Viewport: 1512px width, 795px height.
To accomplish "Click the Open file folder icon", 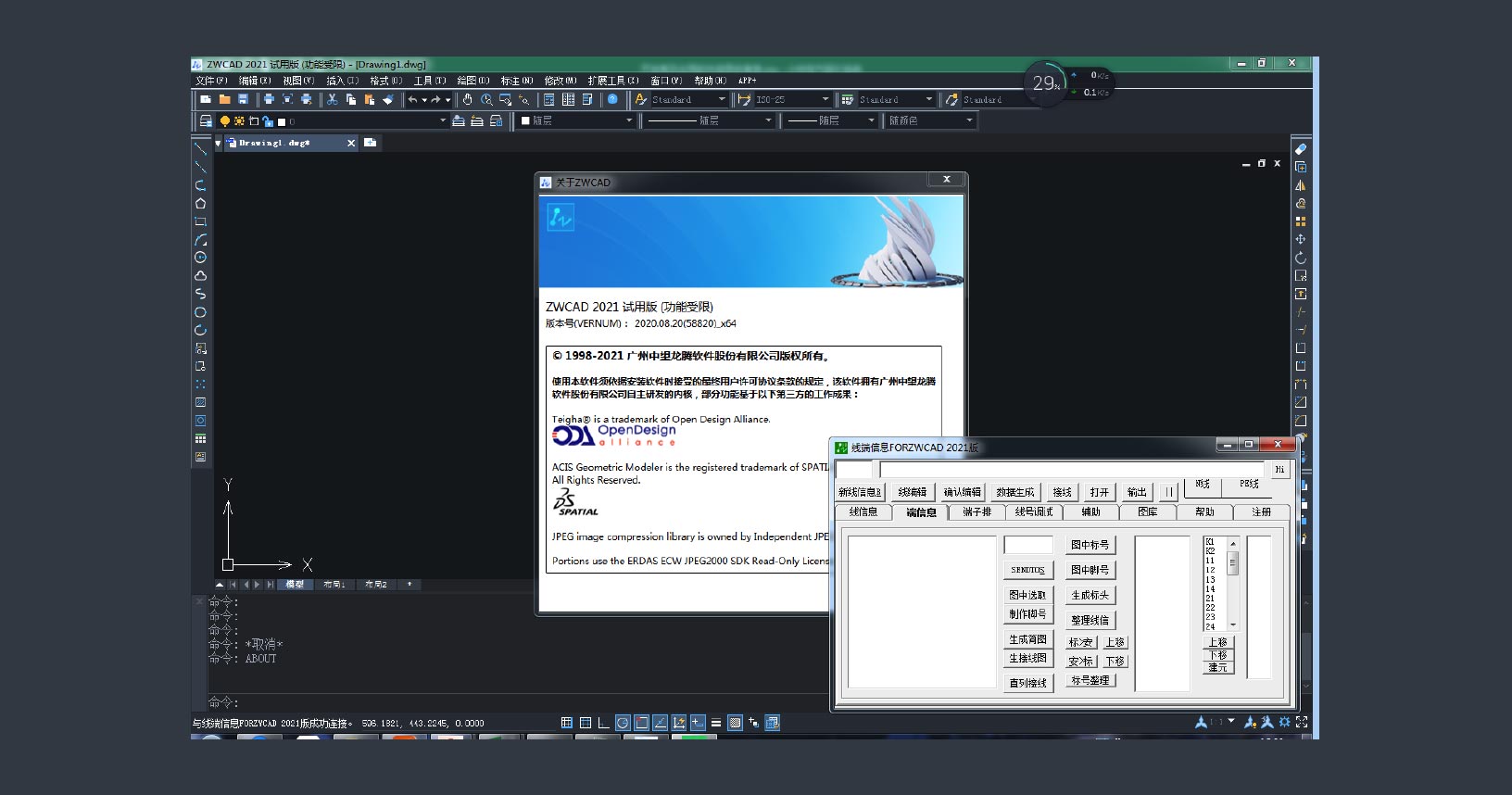I will [224, 99].
